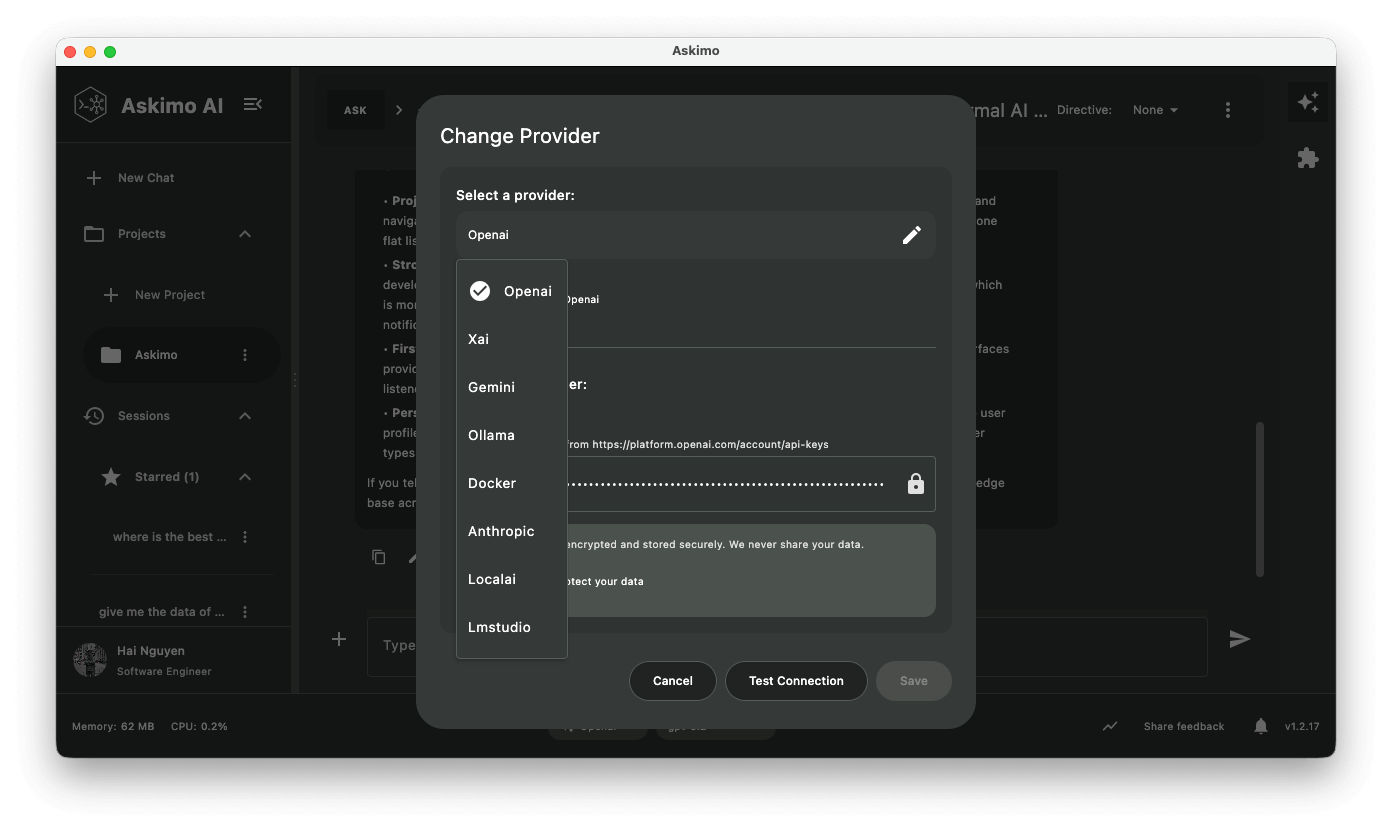Click the masked API key input field
Viewport: 1392px width, 832px height.
coord(696,484)
